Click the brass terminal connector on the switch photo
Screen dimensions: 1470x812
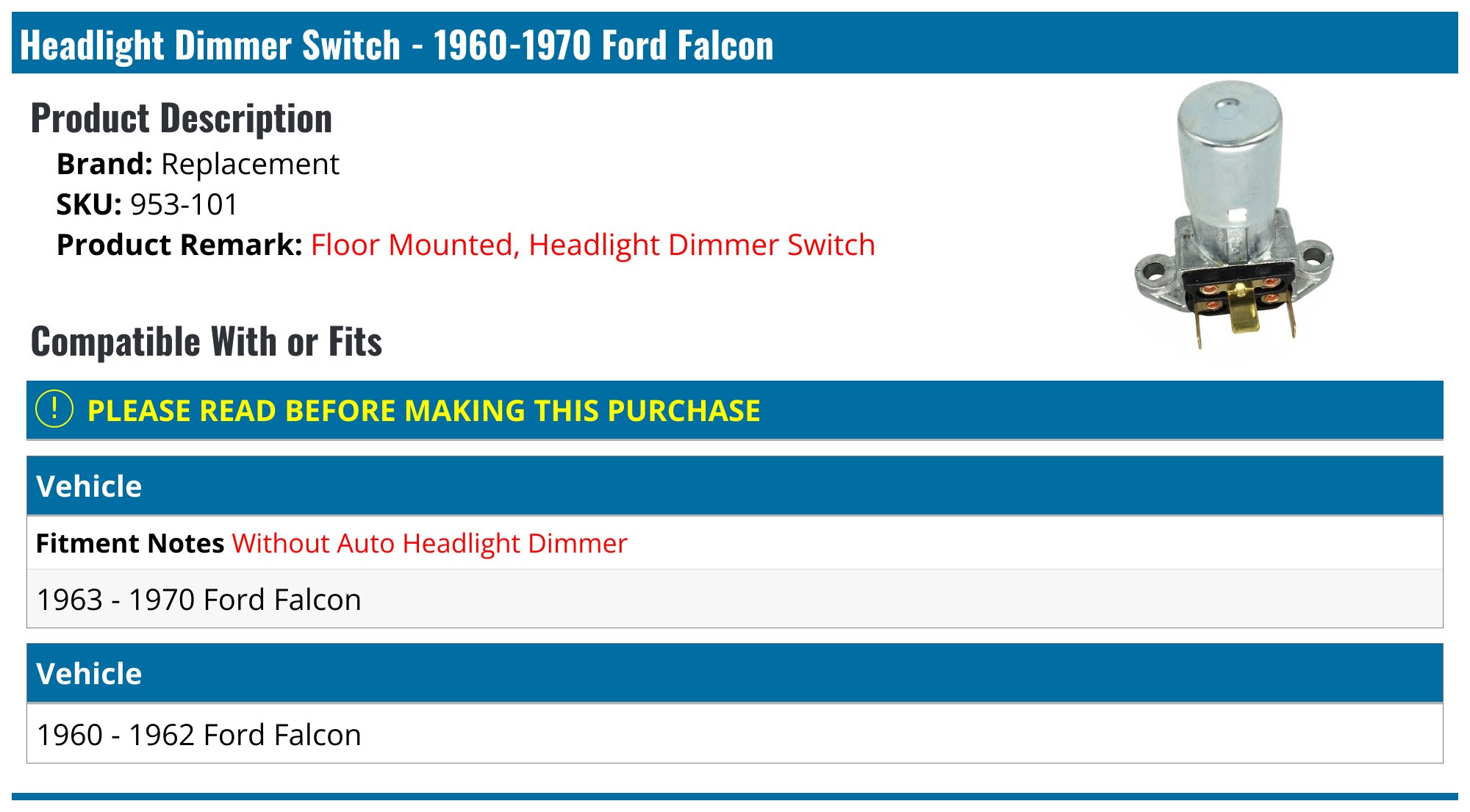pyautogui.click(x=1242, y=312)
